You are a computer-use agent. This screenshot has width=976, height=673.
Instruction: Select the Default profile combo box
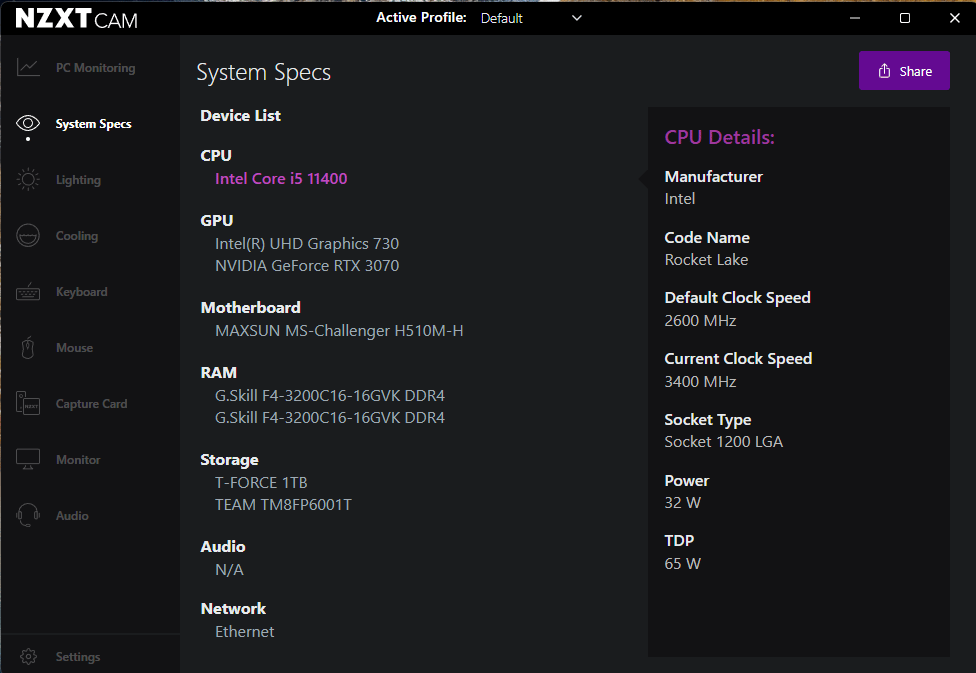(531, 18)
